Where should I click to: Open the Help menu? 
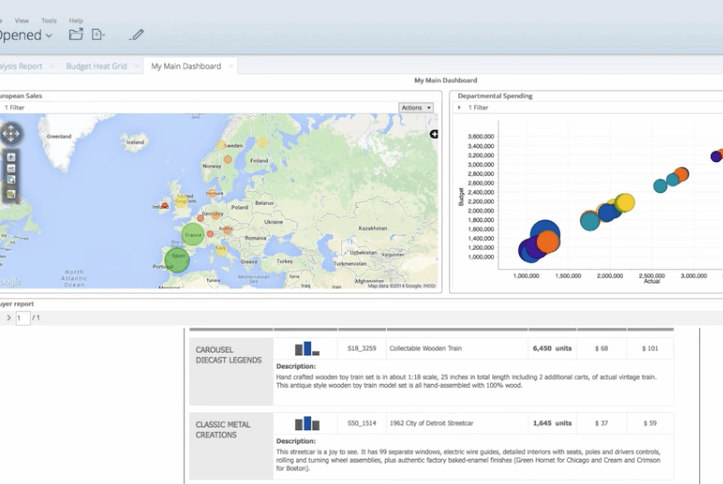76,21
